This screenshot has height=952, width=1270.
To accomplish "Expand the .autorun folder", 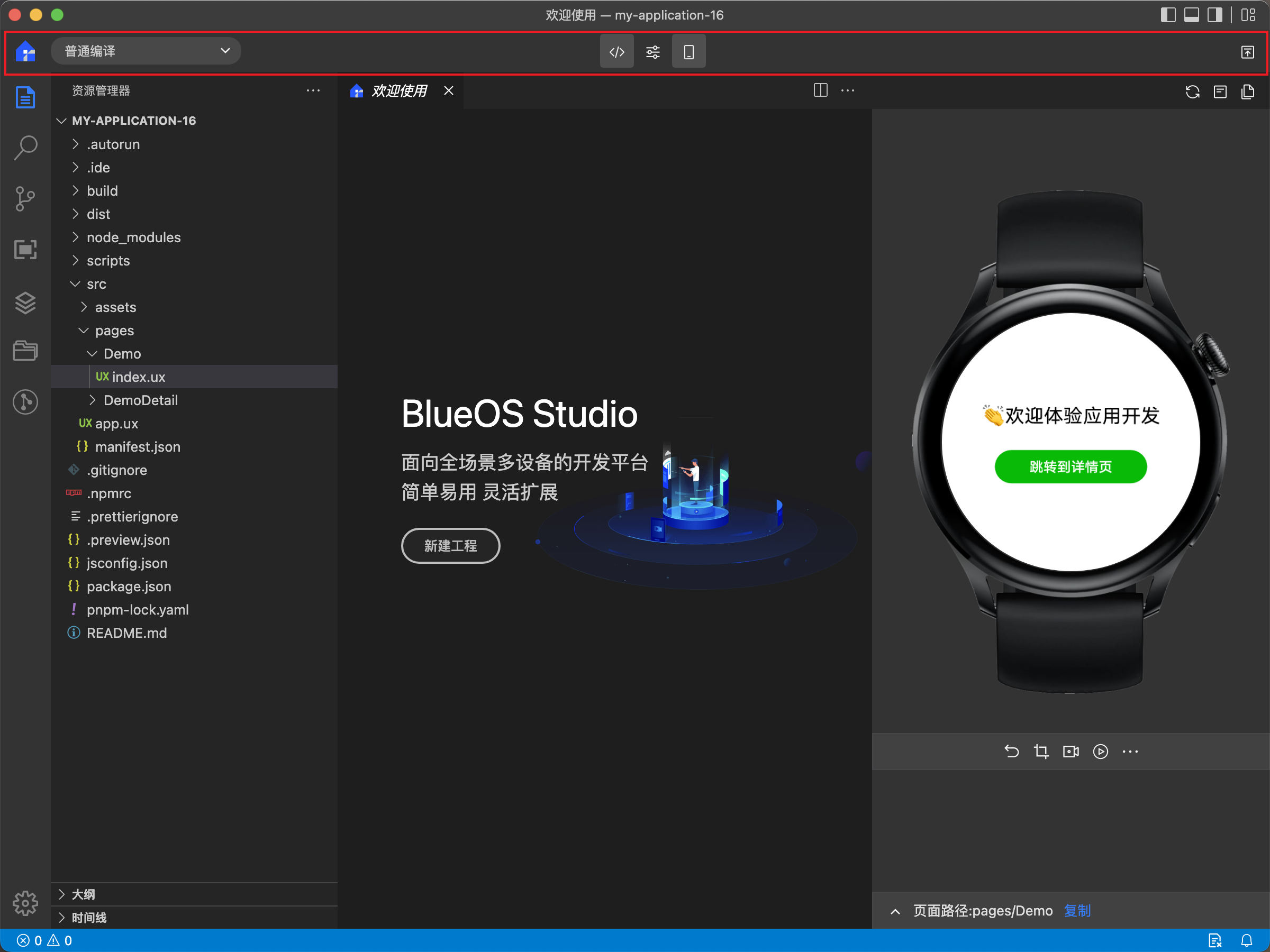I will [194, 144].
